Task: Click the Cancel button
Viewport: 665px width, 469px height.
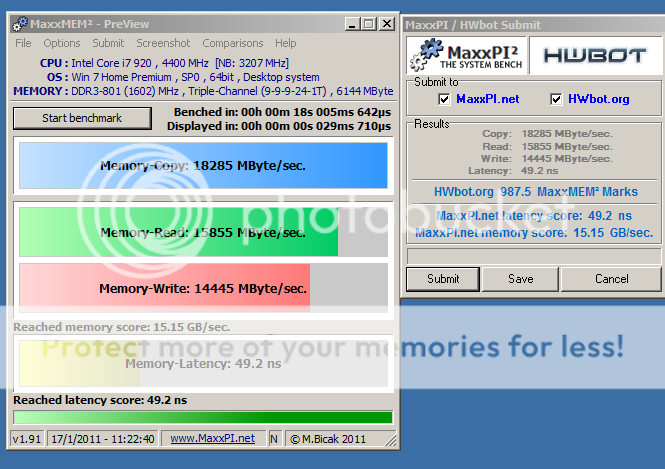Action: coord(611,279)
